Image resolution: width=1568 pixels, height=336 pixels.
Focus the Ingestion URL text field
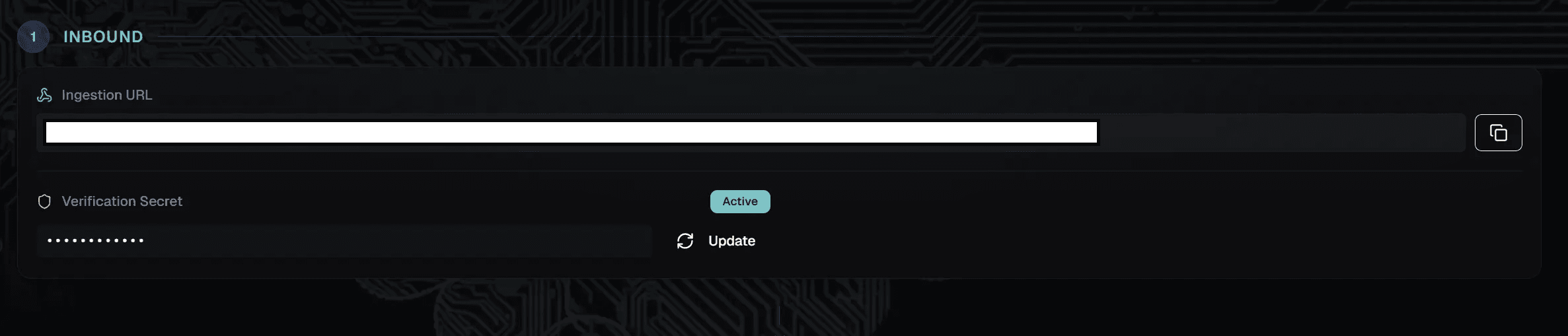tap(751, 133)
